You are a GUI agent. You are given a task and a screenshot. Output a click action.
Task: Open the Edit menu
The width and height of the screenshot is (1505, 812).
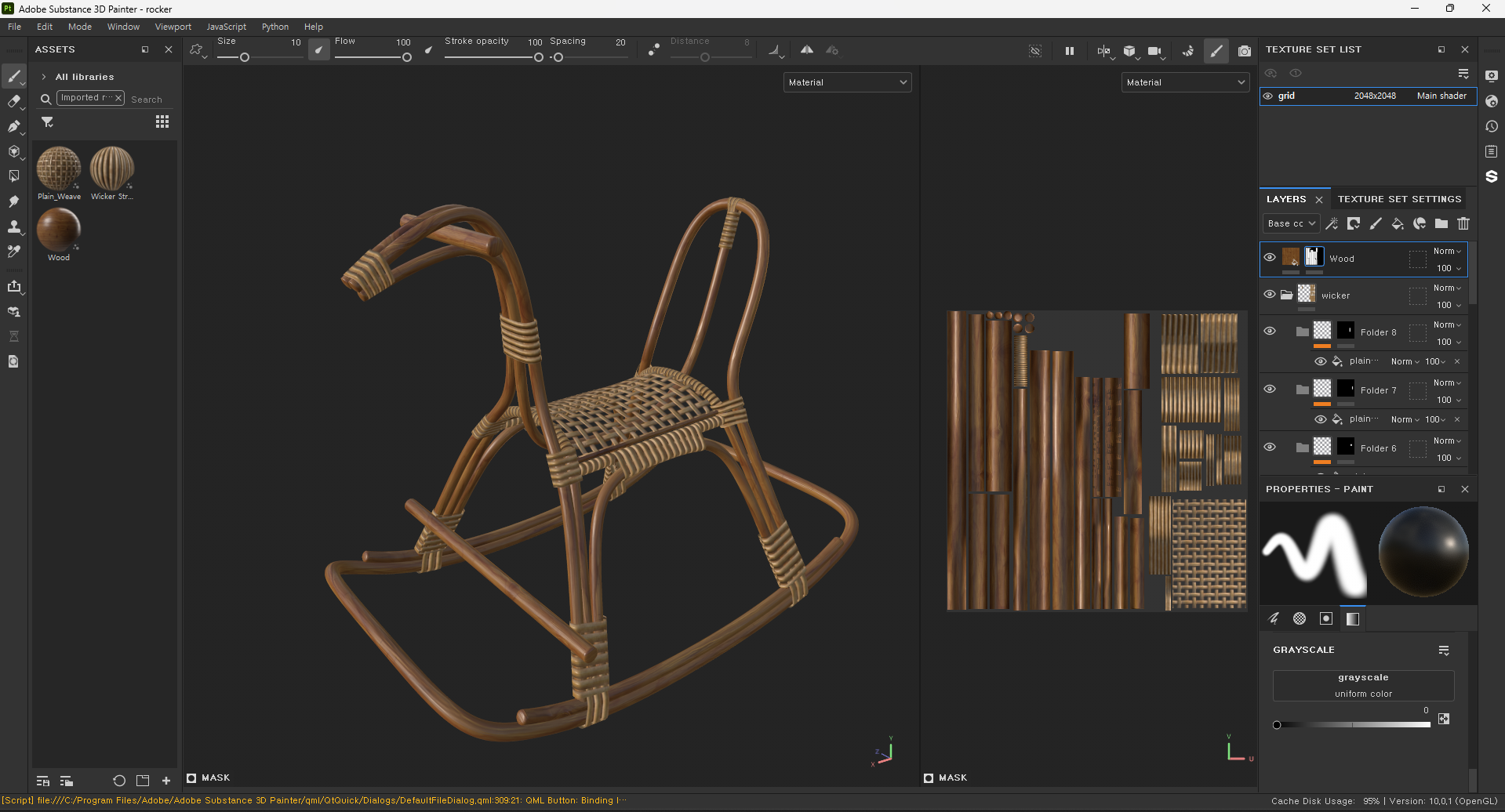click(45, 27)
